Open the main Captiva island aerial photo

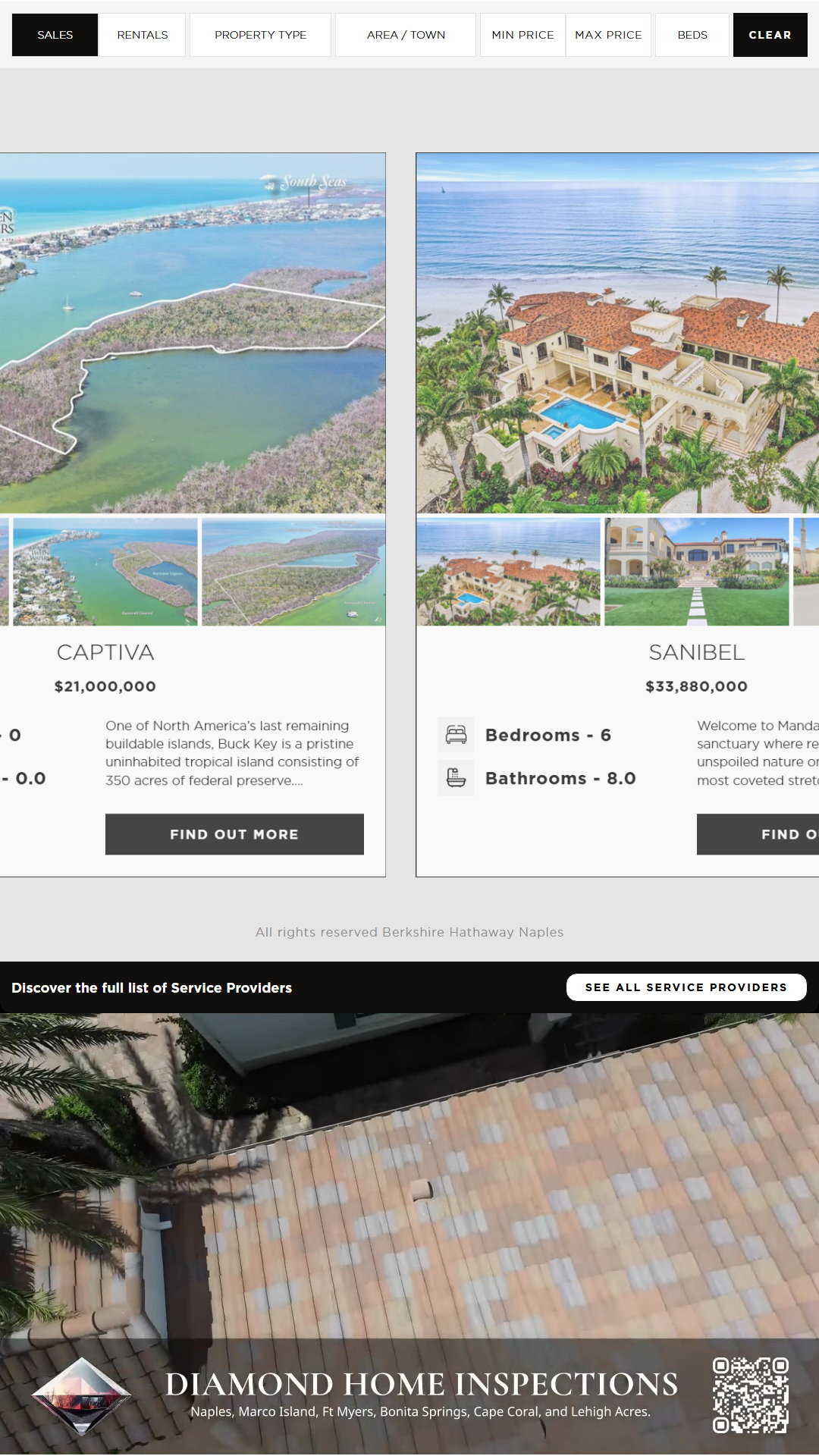[193, 334]
